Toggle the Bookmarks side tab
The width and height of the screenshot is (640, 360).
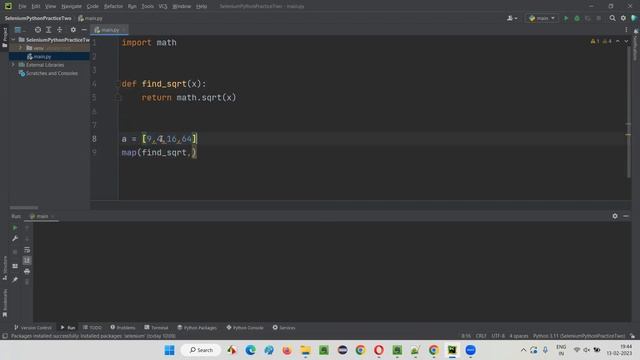[x=4, y=303]
